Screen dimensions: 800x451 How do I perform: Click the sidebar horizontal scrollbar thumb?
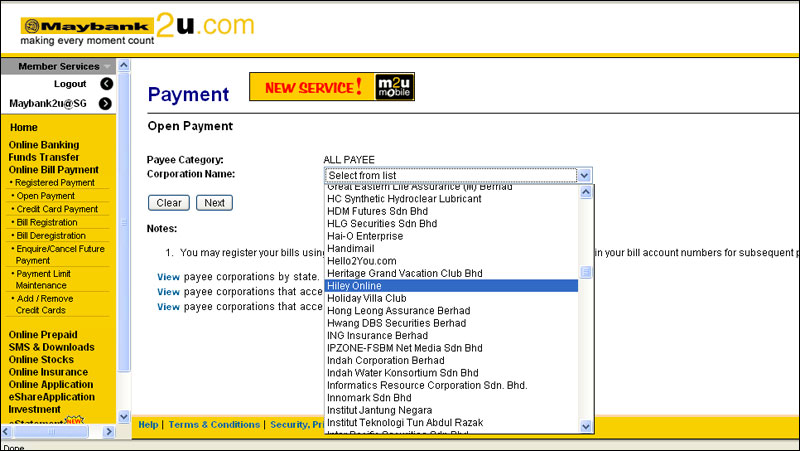coord(51,432)
